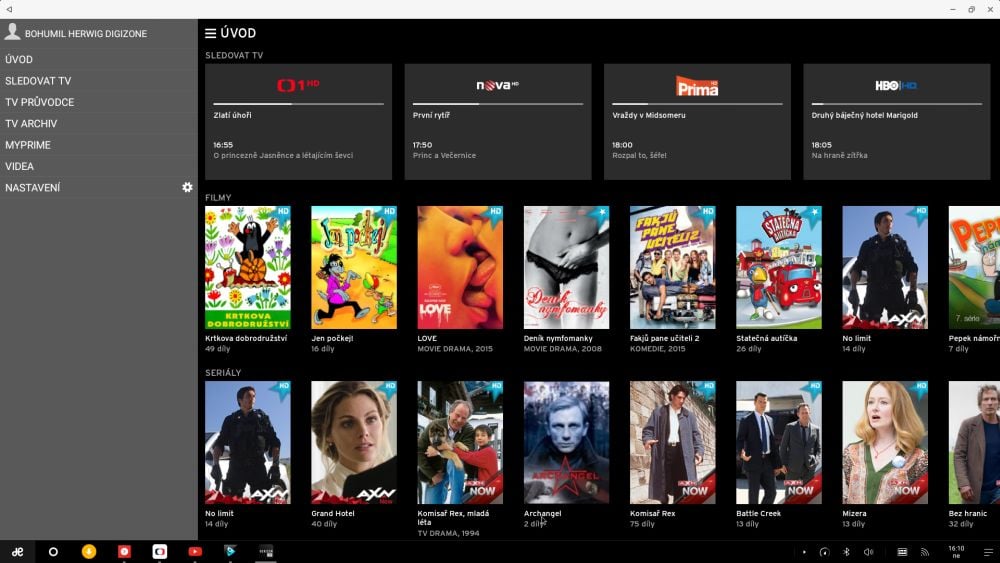Viewport: 1000px width, 563px height.
Task: Open the Archangel series poster
Action: click(566, 442)
